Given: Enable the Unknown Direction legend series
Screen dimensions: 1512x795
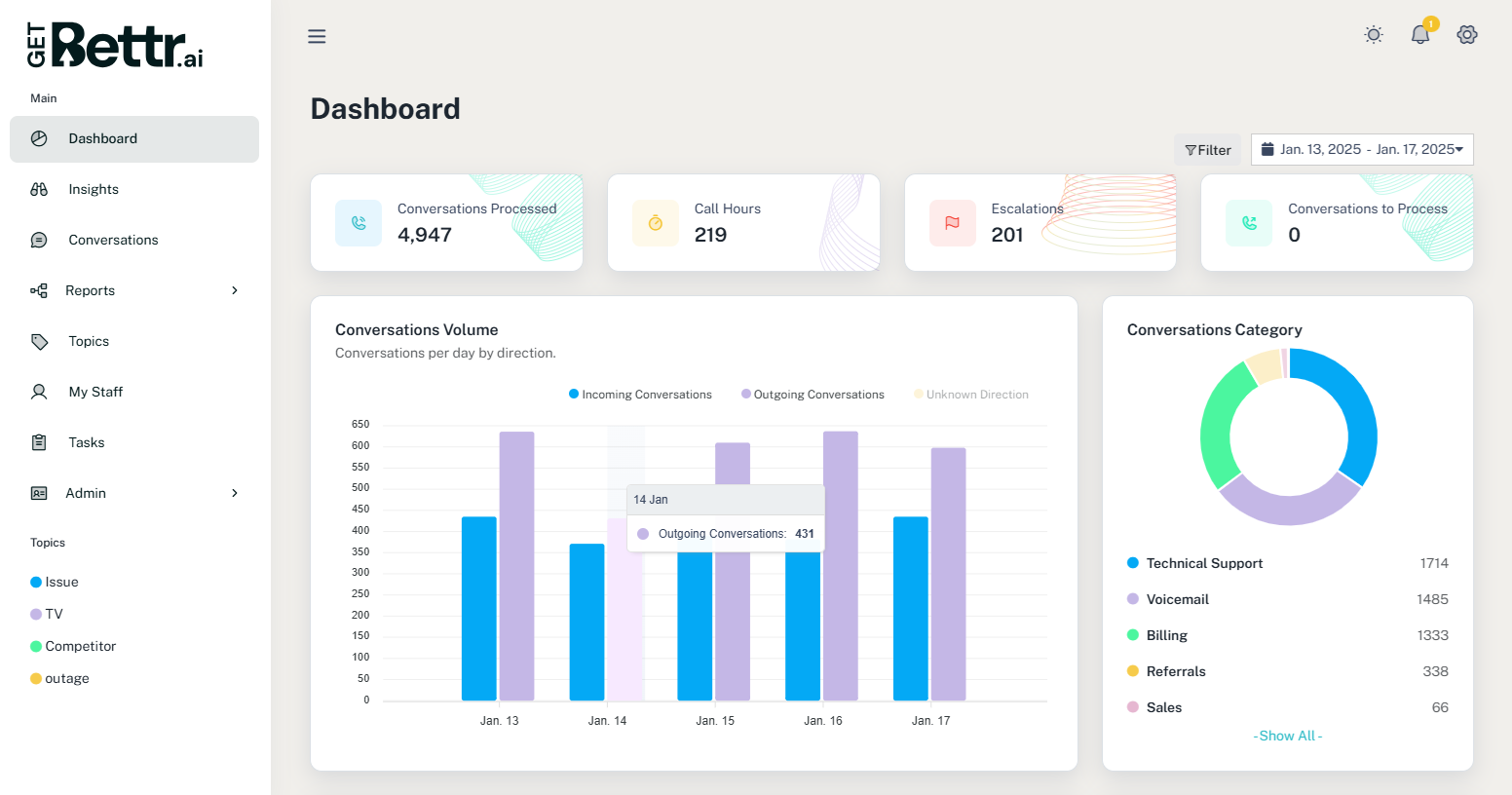Looking at the screenshot, I should (x=971, y=395).
